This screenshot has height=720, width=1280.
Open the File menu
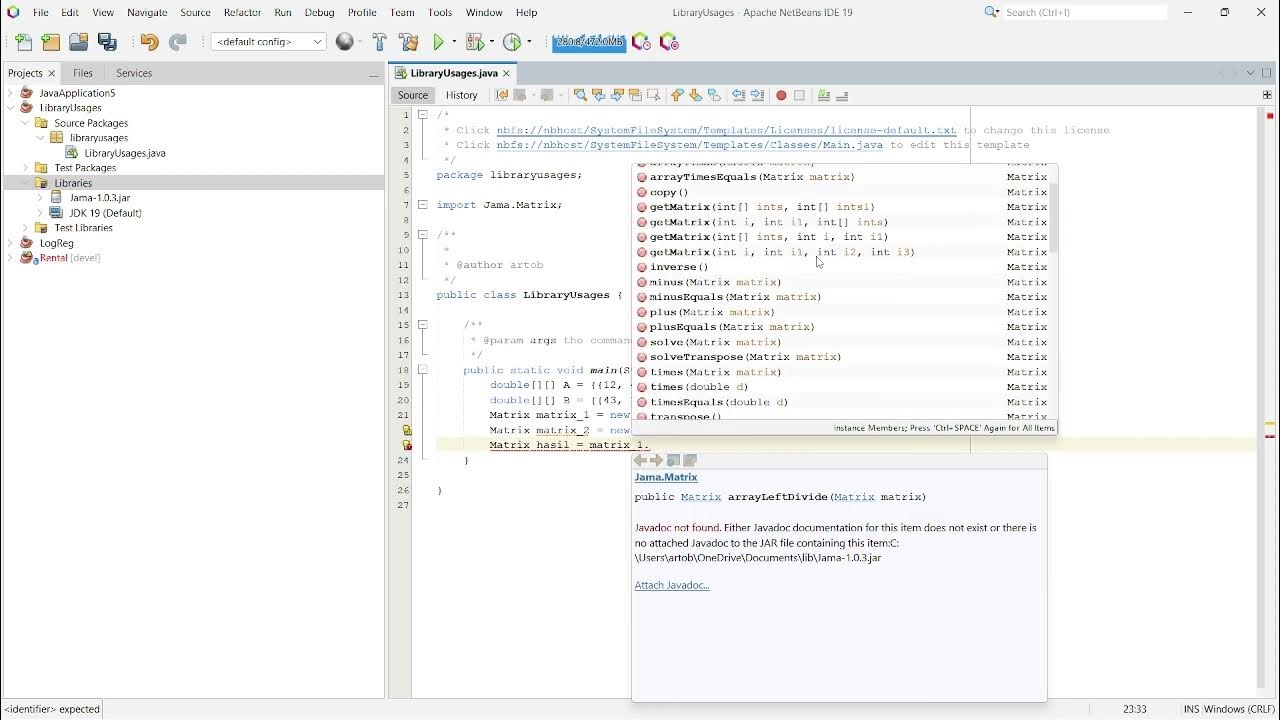pos(40,12)
